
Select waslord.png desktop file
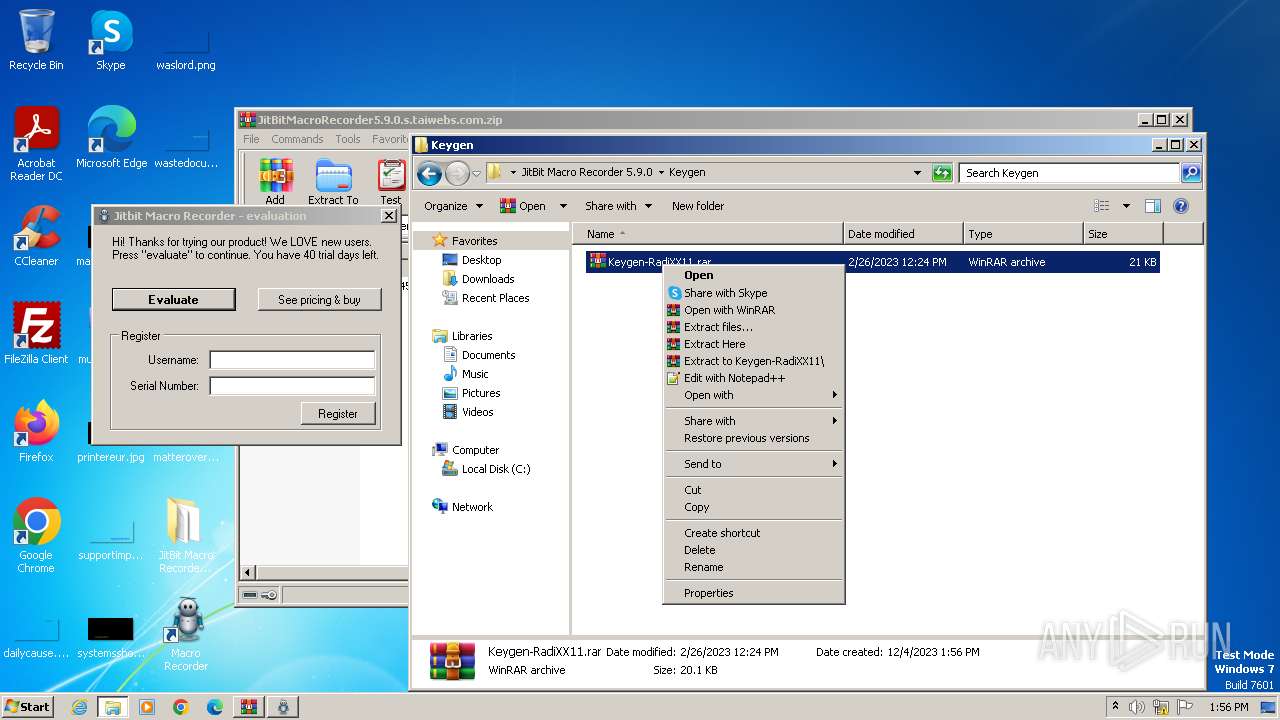click(x=185, y=48)
